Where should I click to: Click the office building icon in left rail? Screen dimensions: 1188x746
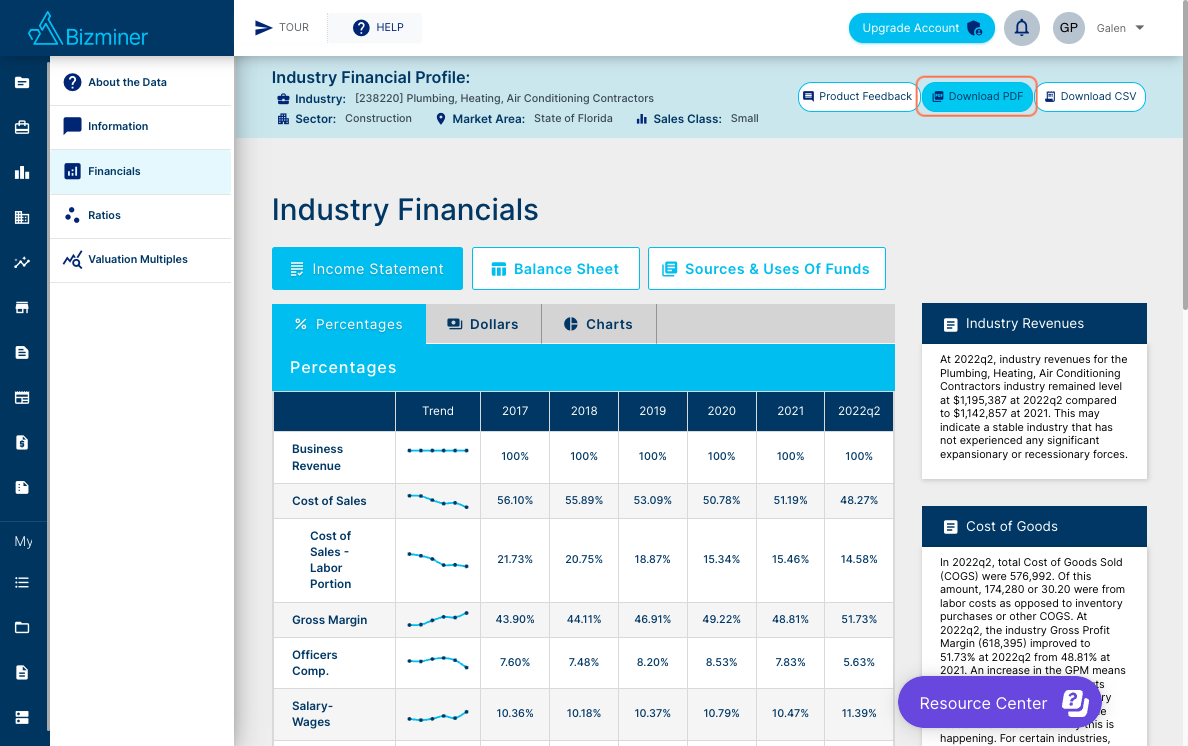pos(22,217)
